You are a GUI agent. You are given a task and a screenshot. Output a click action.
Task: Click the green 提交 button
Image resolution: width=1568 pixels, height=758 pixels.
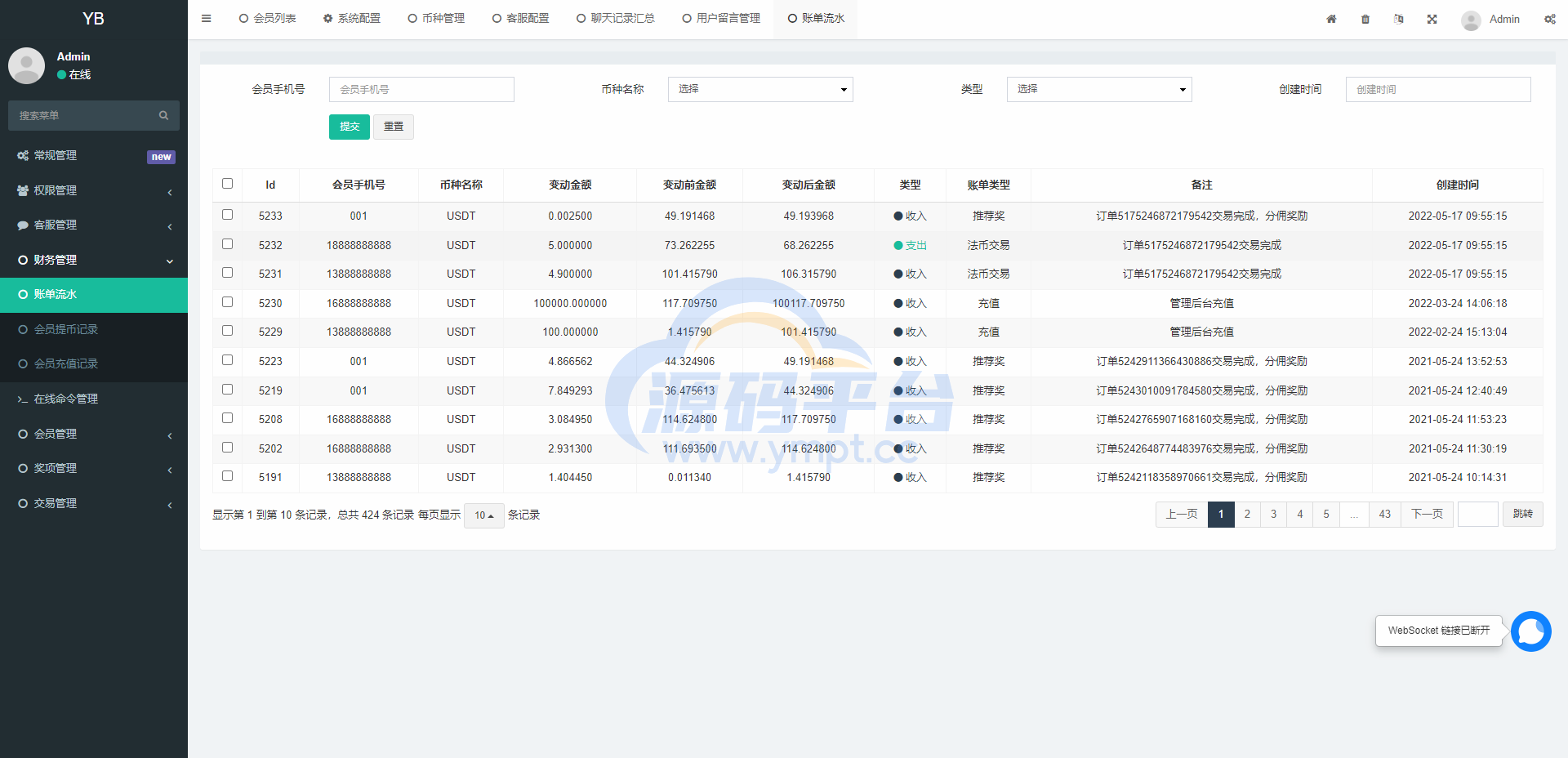(350, 127)
